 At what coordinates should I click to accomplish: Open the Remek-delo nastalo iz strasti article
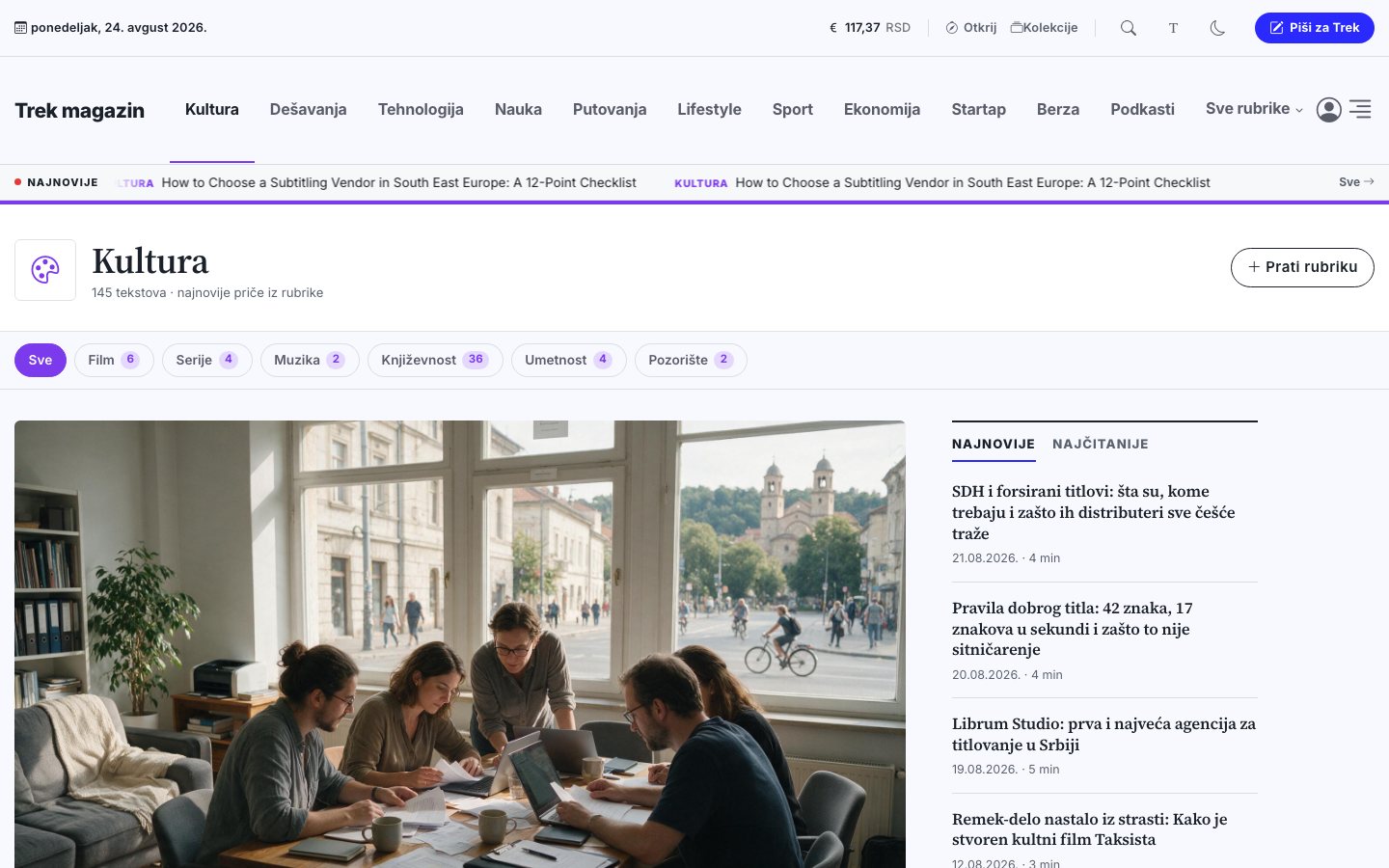[1090, 829]
